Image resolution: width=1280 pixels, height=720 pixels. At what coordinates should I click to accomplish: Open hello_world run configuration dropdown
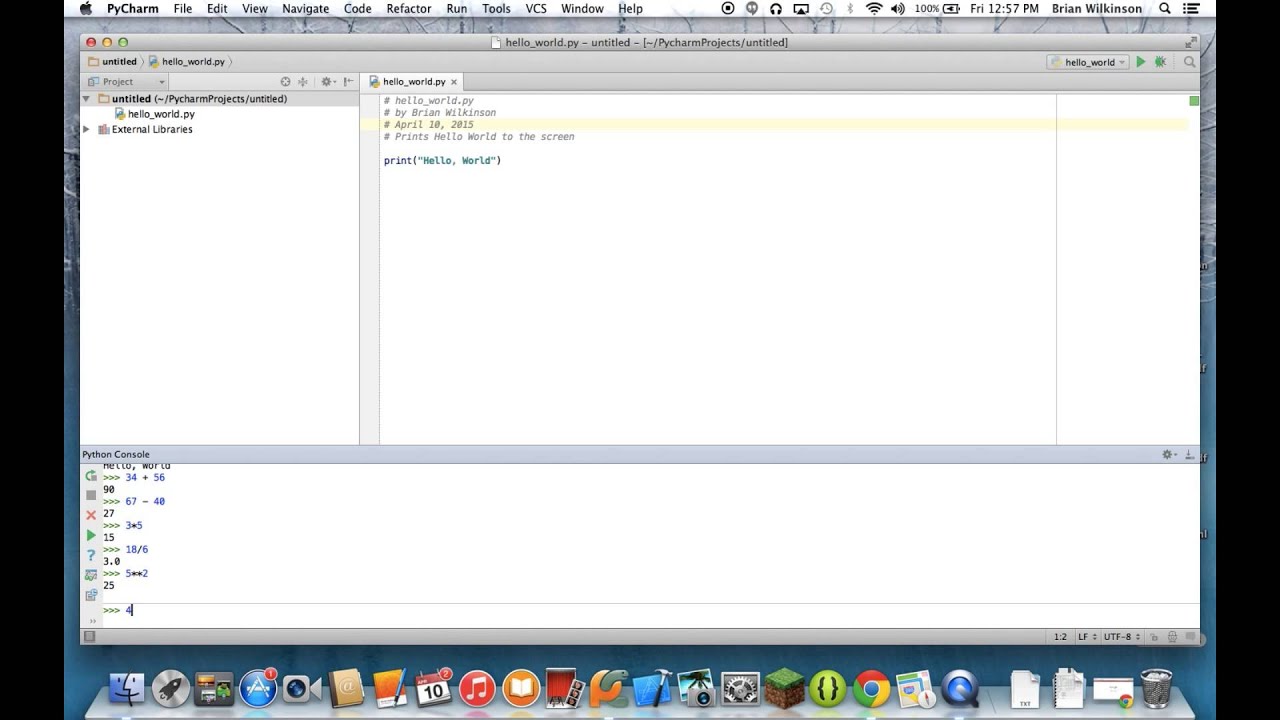coord(1087,62)
